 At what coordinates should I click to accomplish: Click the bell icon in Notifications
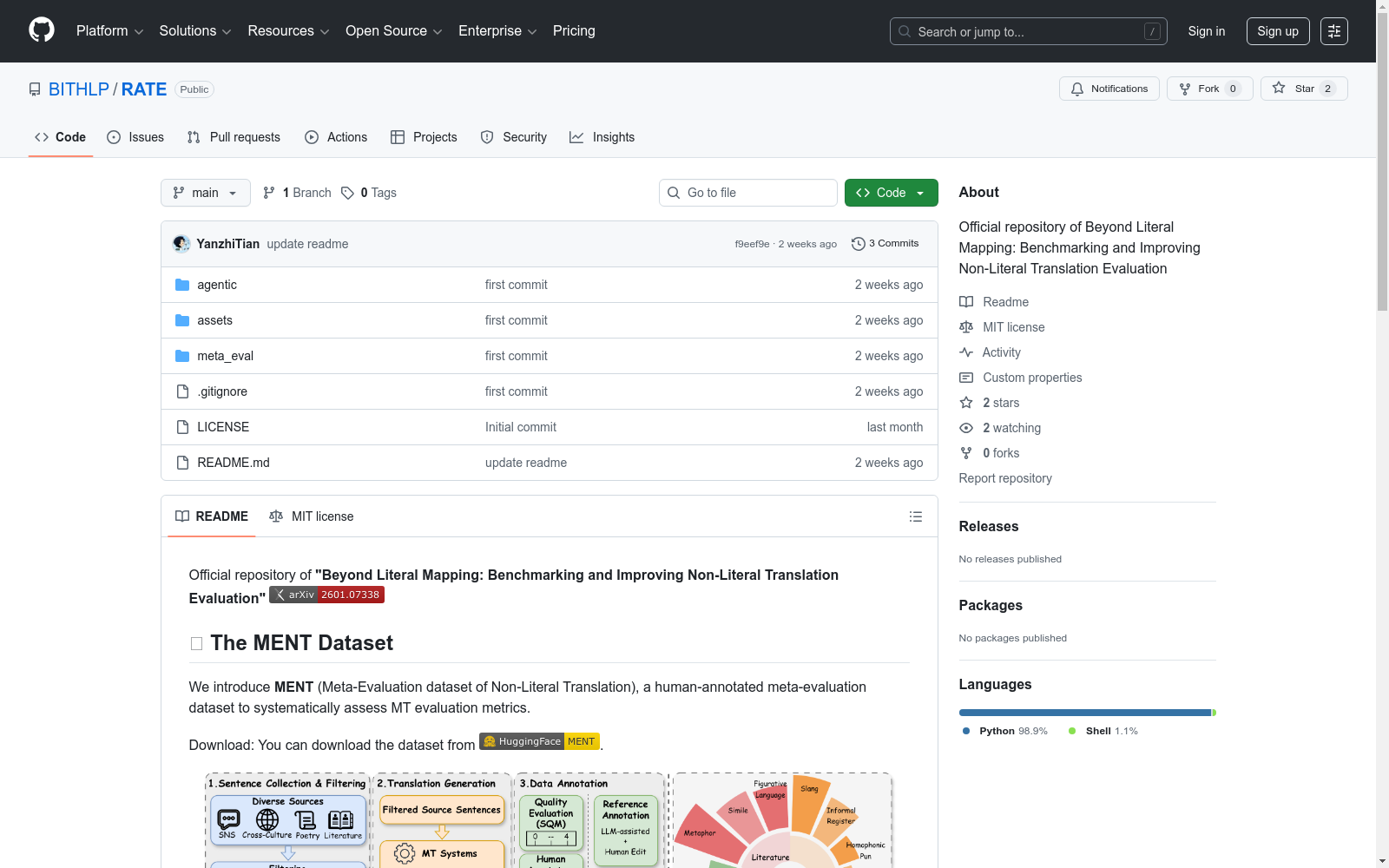coord(1077,89)
